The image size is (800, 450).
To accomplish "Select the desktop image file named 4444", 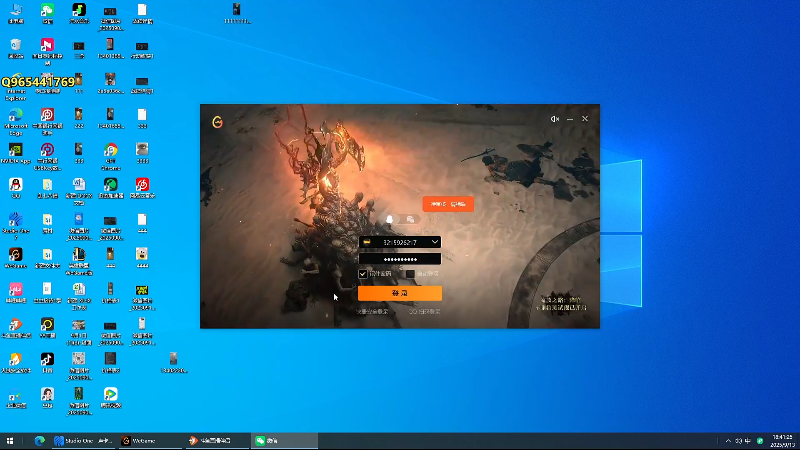I will tap(142, 258).
